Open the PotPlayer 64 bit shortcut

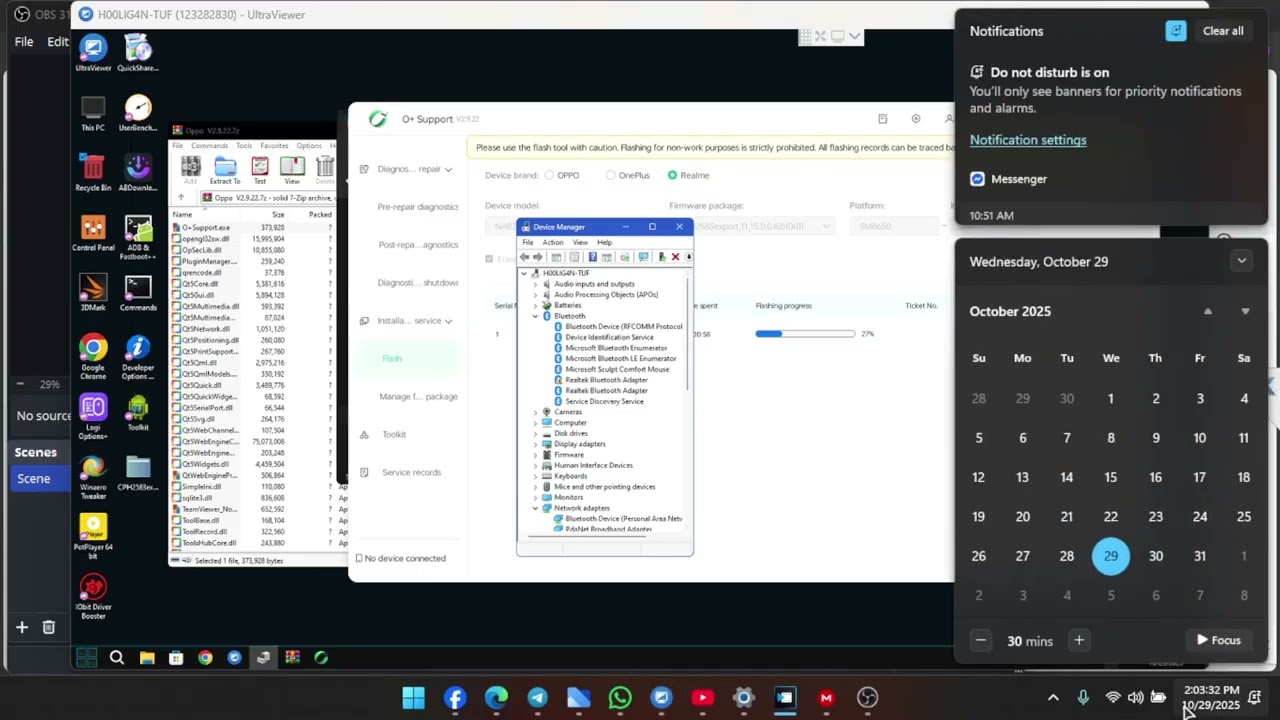(x=93, y=537)
